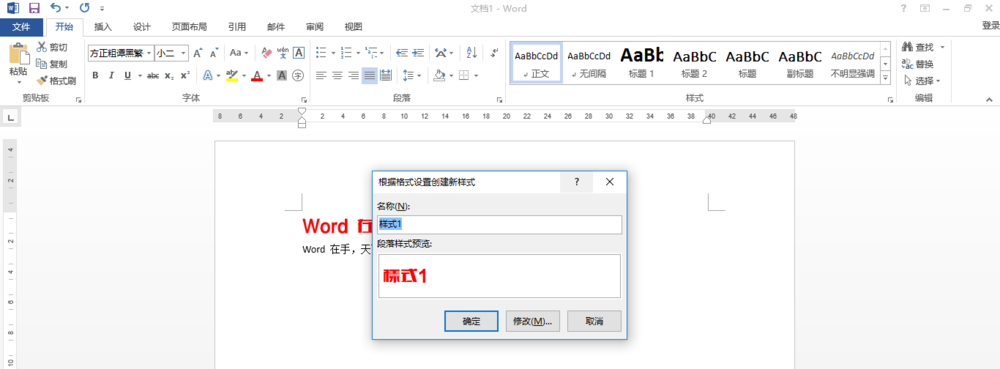Screen dimensions: 1000x369
Task: Show or hide paragraph marks
Action: [x=494, y=53]
